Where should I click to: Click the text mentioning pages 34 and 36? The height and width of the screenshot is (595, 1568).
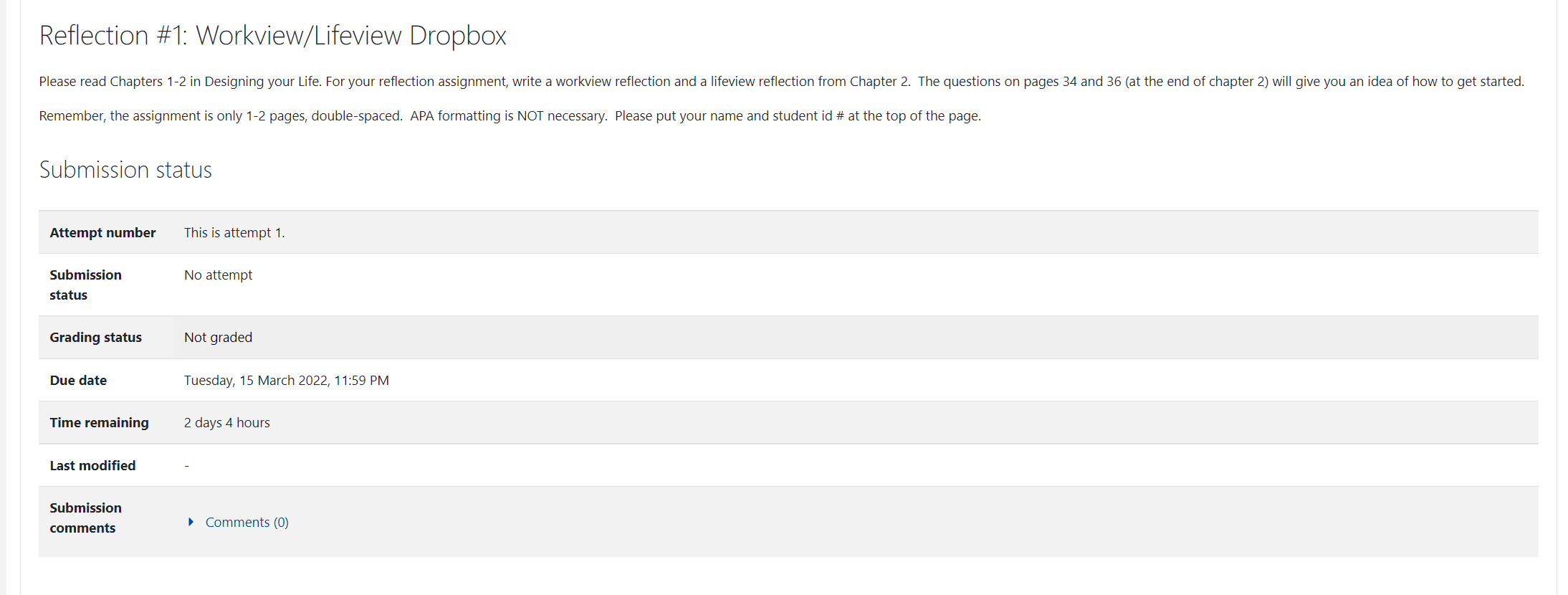point(1221,81)
